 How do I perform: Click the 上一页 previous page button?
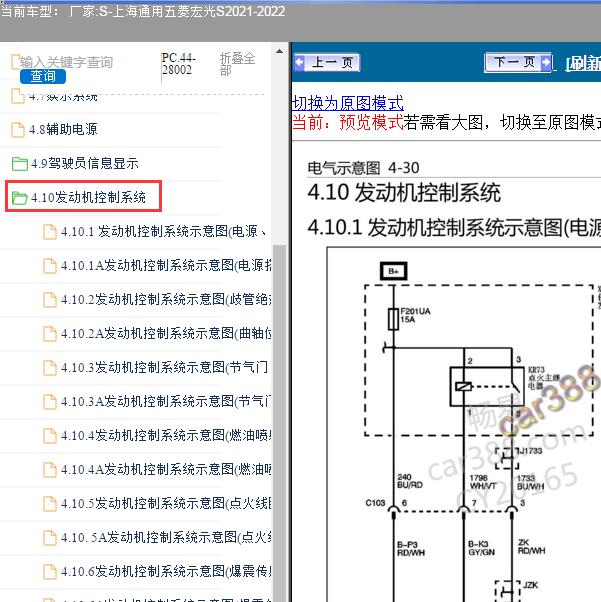click(326, 63)
